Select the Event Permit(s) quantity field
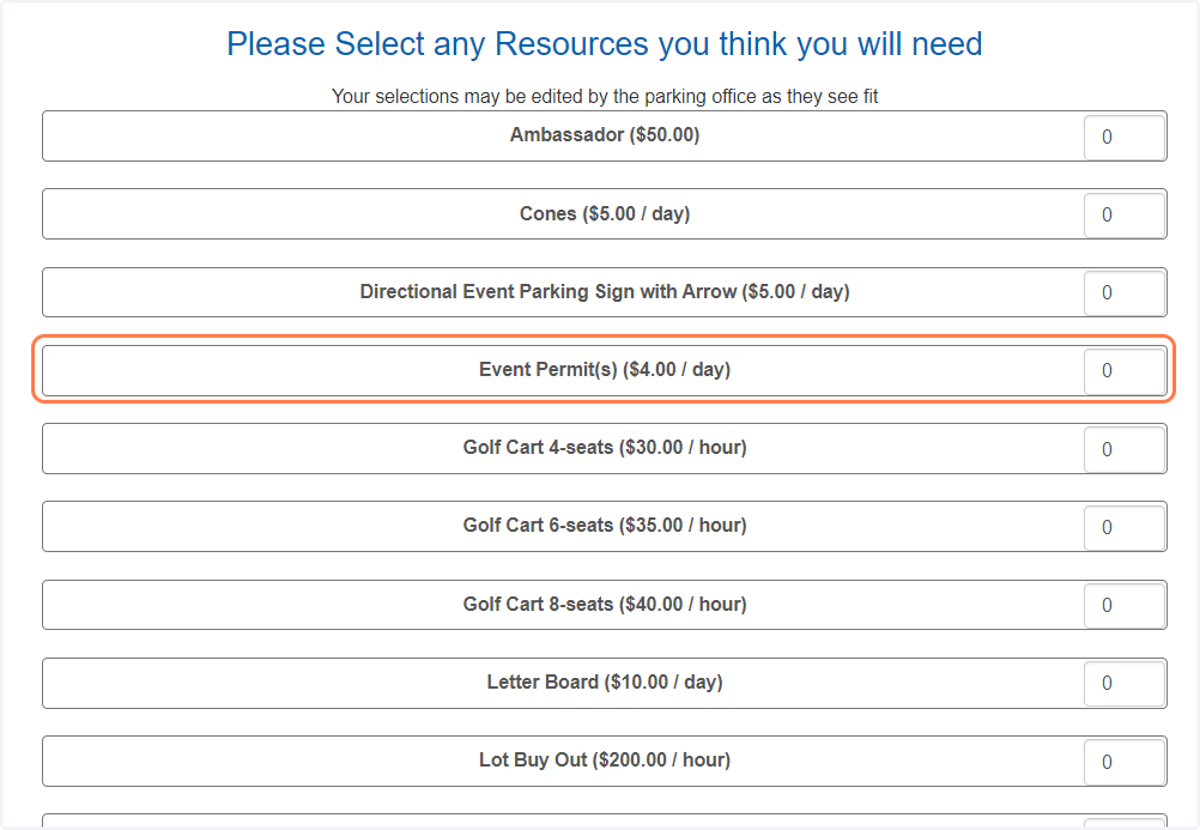This screenshot has height=830, width=1200. [1125, 371]
